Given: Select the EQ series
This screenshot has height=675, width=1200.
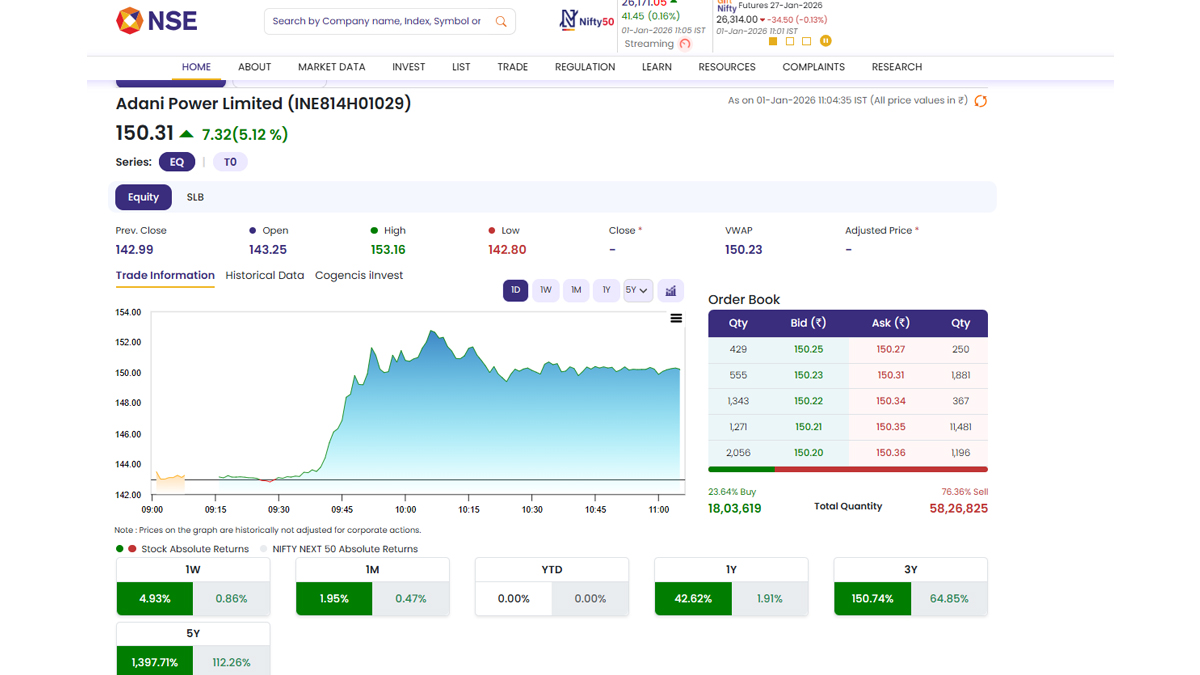Looking at the screenshot, I should click(177, 162).
